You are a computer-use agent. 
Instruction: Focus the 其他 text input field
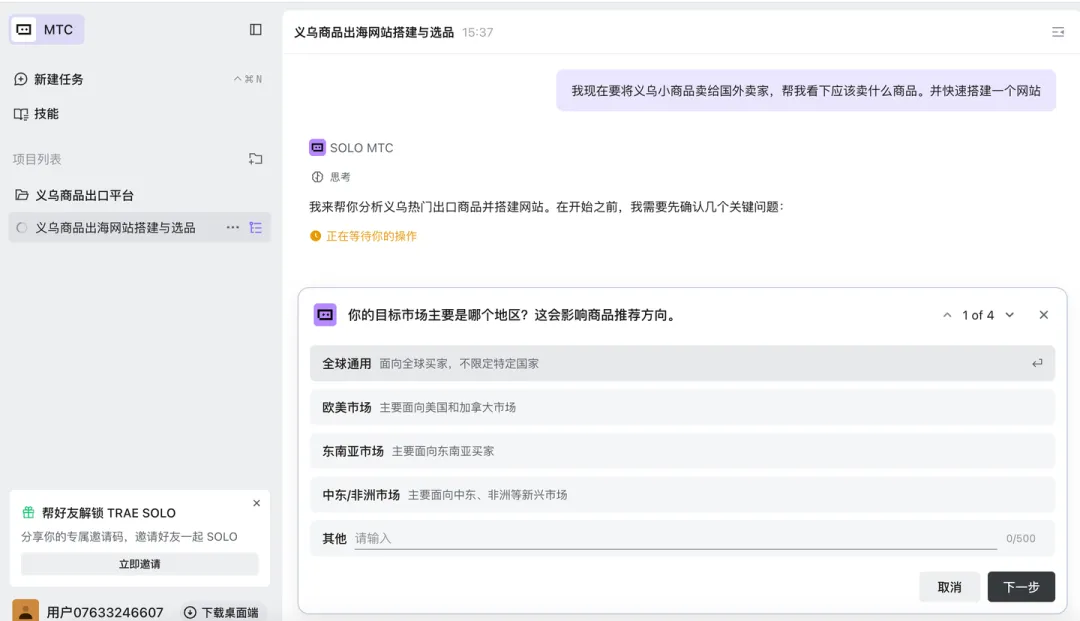(x=675, y=538)
